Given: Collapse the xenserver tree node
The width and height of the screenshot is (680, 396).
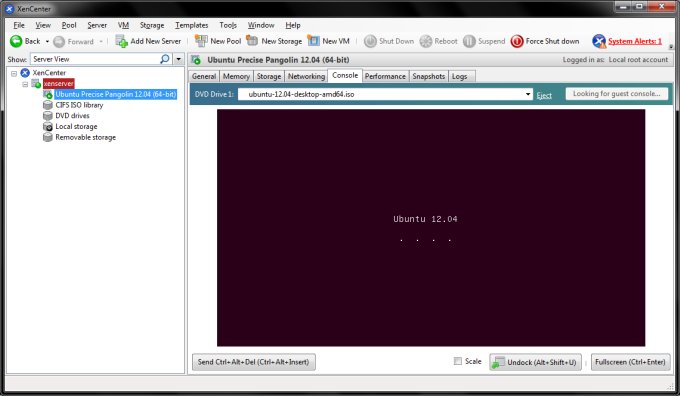Looking at the screenshot, I should (25, 84).
